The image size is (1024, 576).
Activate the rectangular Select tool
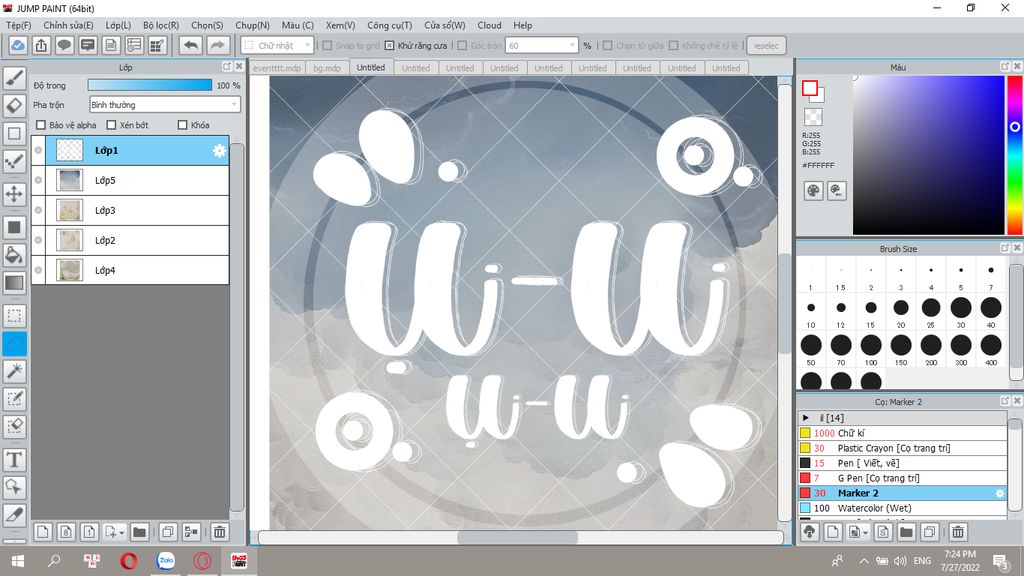point(14,316)
